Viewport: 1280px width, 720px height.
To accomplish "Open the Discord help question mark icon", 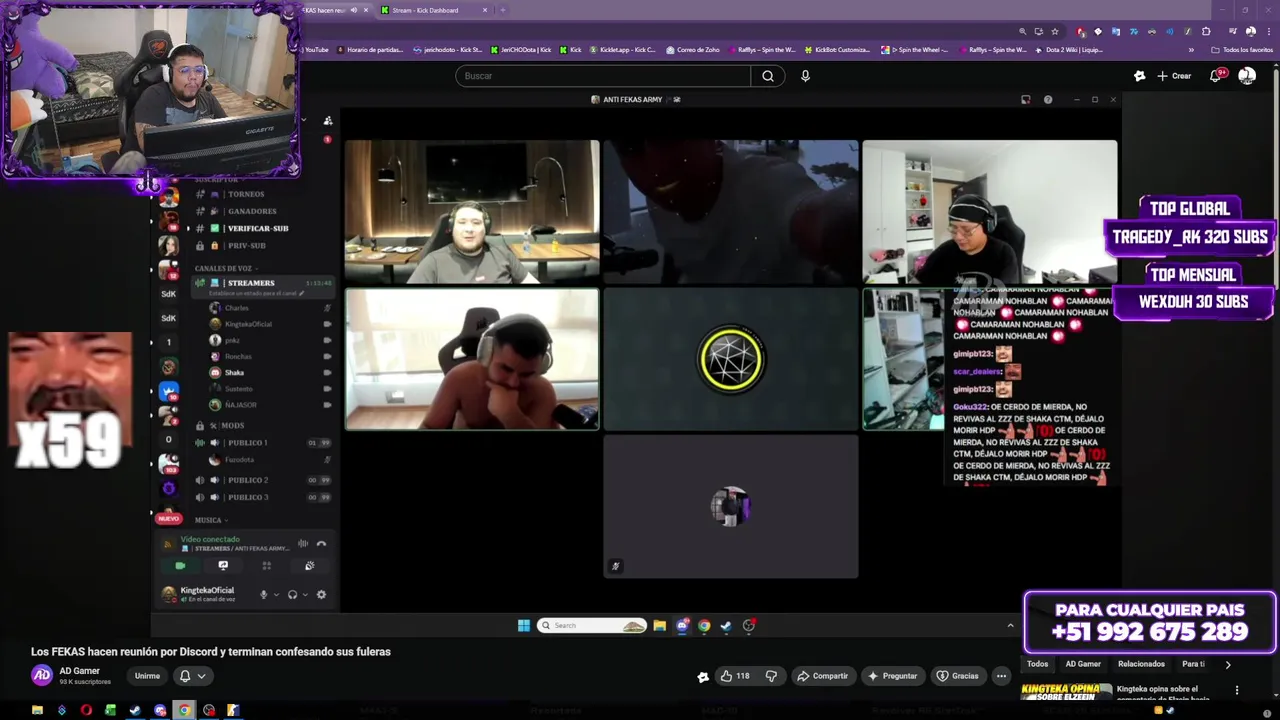I will (x=1048, y=100).
